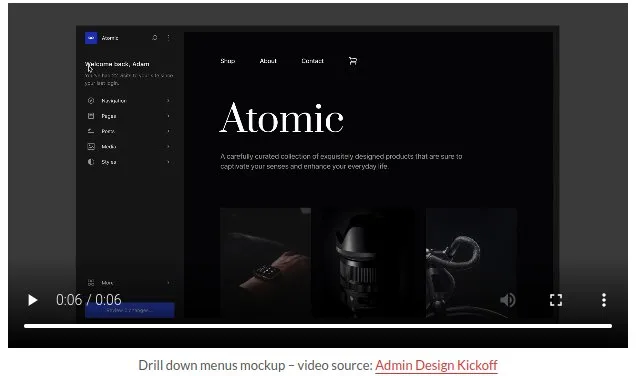This screenshot has height=376, width=636.
Task: Click the blue button at sidebar bottom
Action: pos(130,310)
